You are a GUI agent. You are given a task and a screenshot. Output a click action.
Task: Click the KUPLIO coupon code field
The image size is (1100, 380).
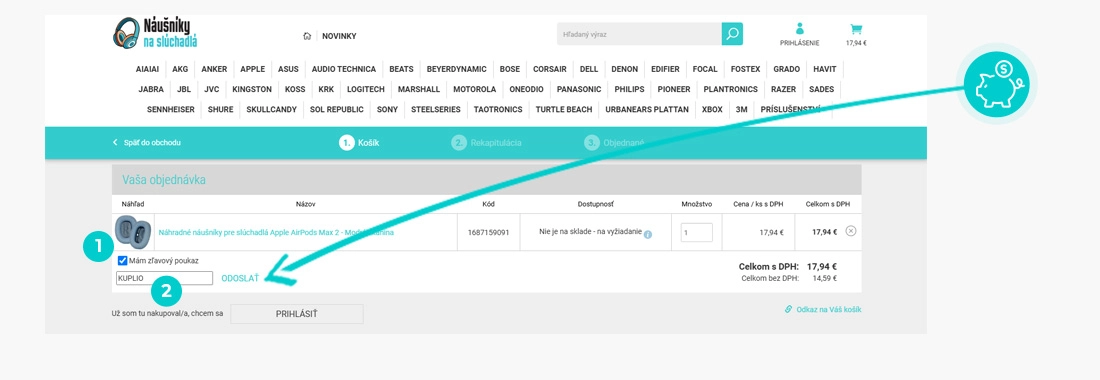[164, 278]
